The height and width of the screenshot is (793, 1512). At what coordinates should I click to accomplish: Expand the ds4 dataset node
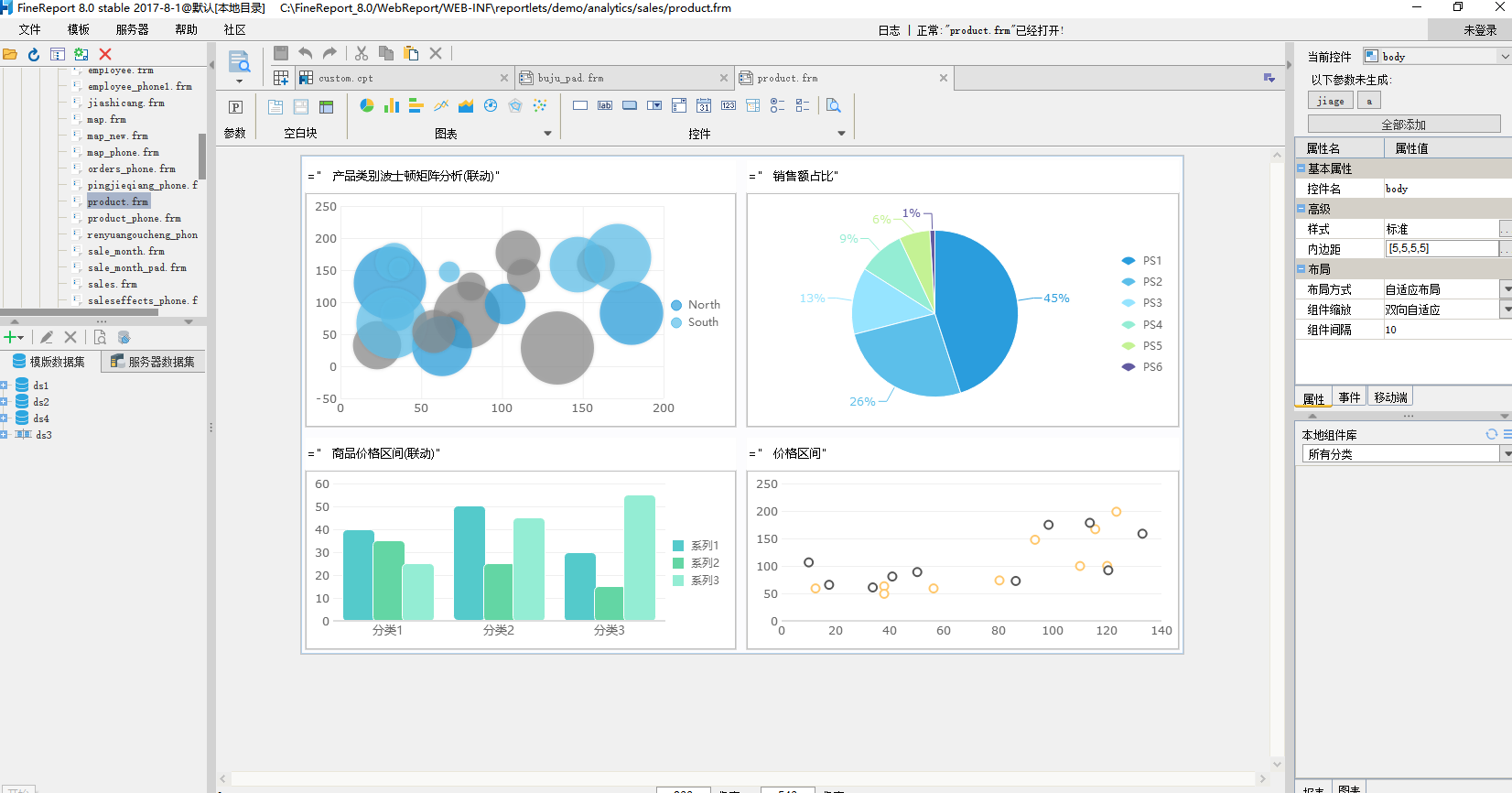[4, 418]
